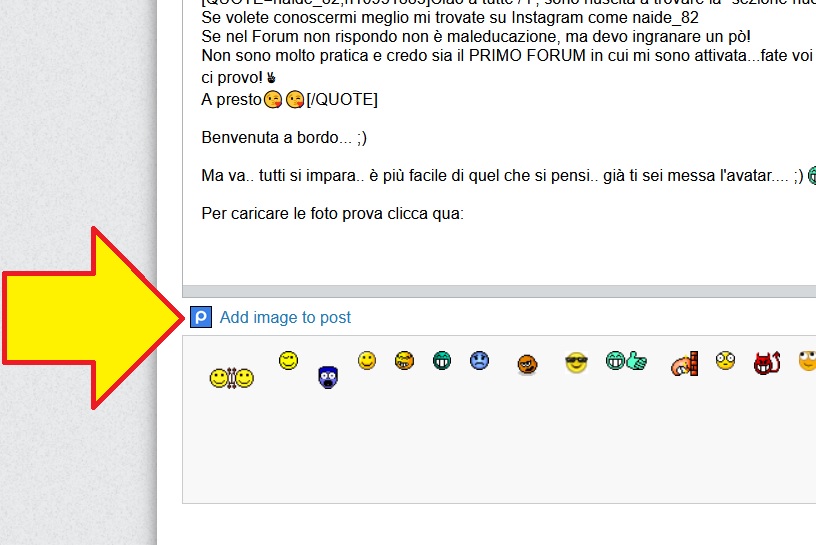Click the 'Add image to post' link

pos(285,317)
